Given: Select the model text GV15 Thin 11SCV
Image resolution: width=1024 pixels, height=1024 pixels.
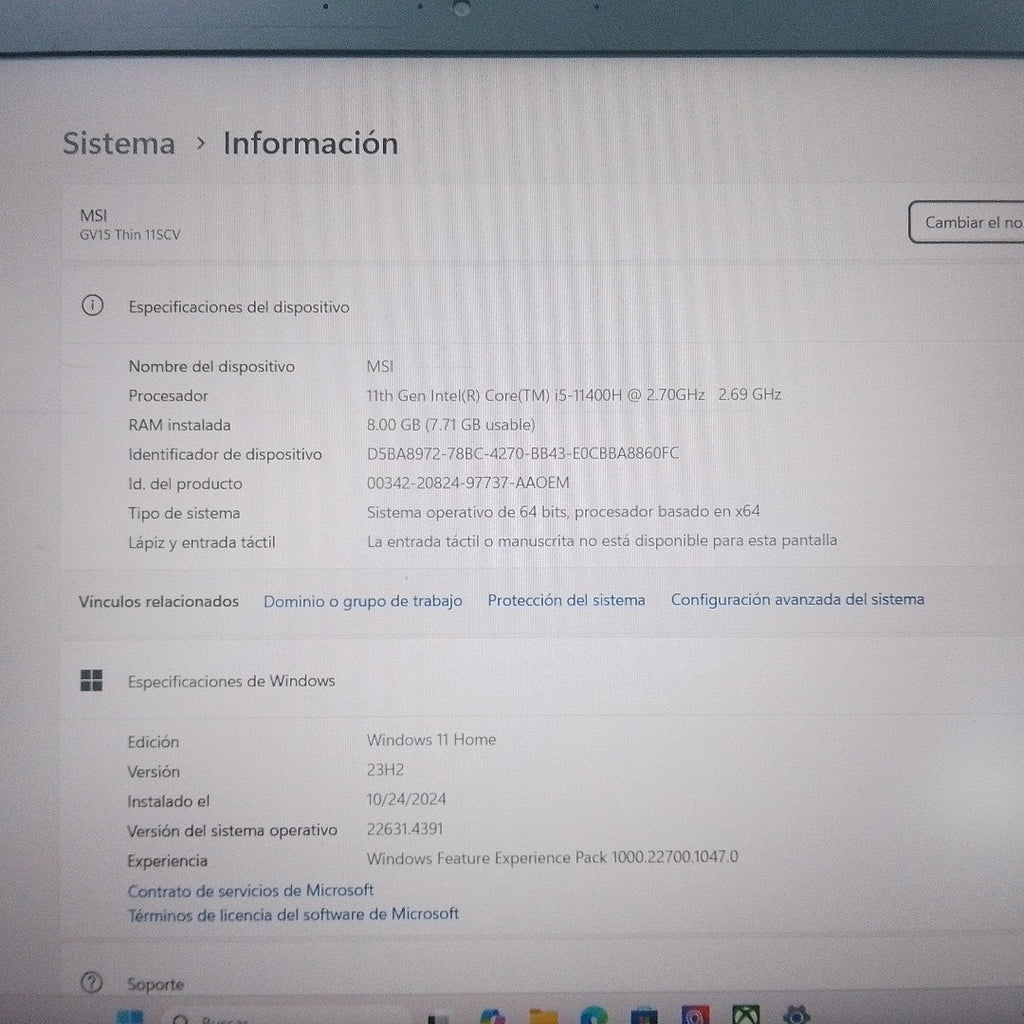Looking at the screenshot, I should point(130,235).
